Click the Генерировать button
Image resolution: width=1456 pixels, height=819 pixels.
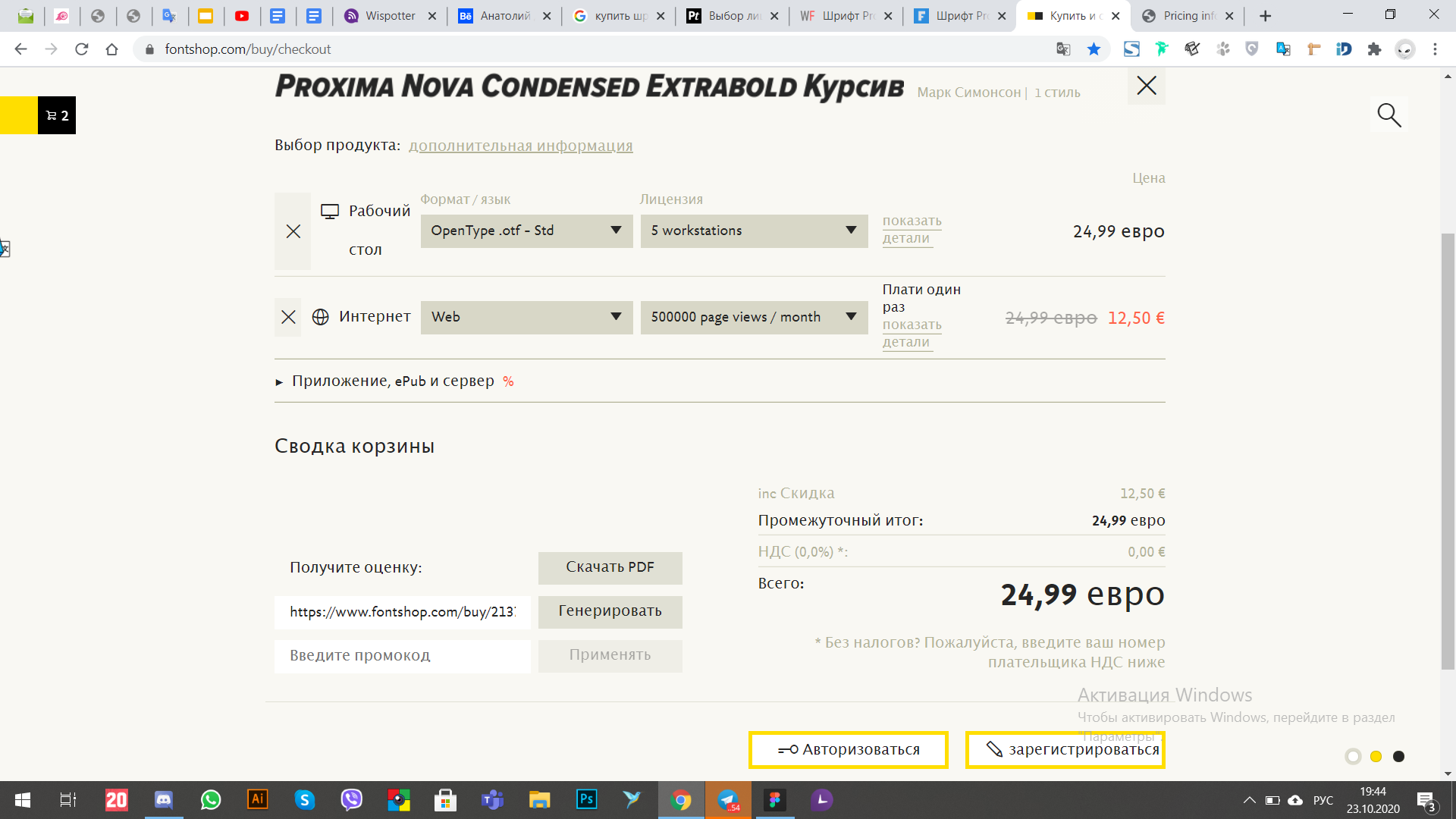(x=610, y=611)
